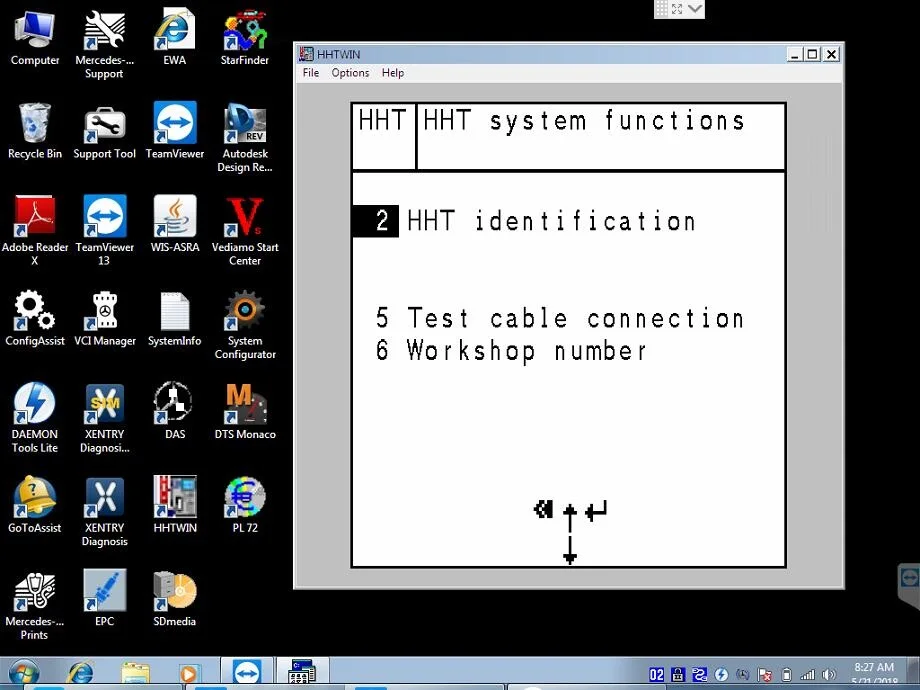This screenshot has width=920, height=690.
Task: Switch to the HHTWIN taskbar button
Action: click(x=302, y=672)
